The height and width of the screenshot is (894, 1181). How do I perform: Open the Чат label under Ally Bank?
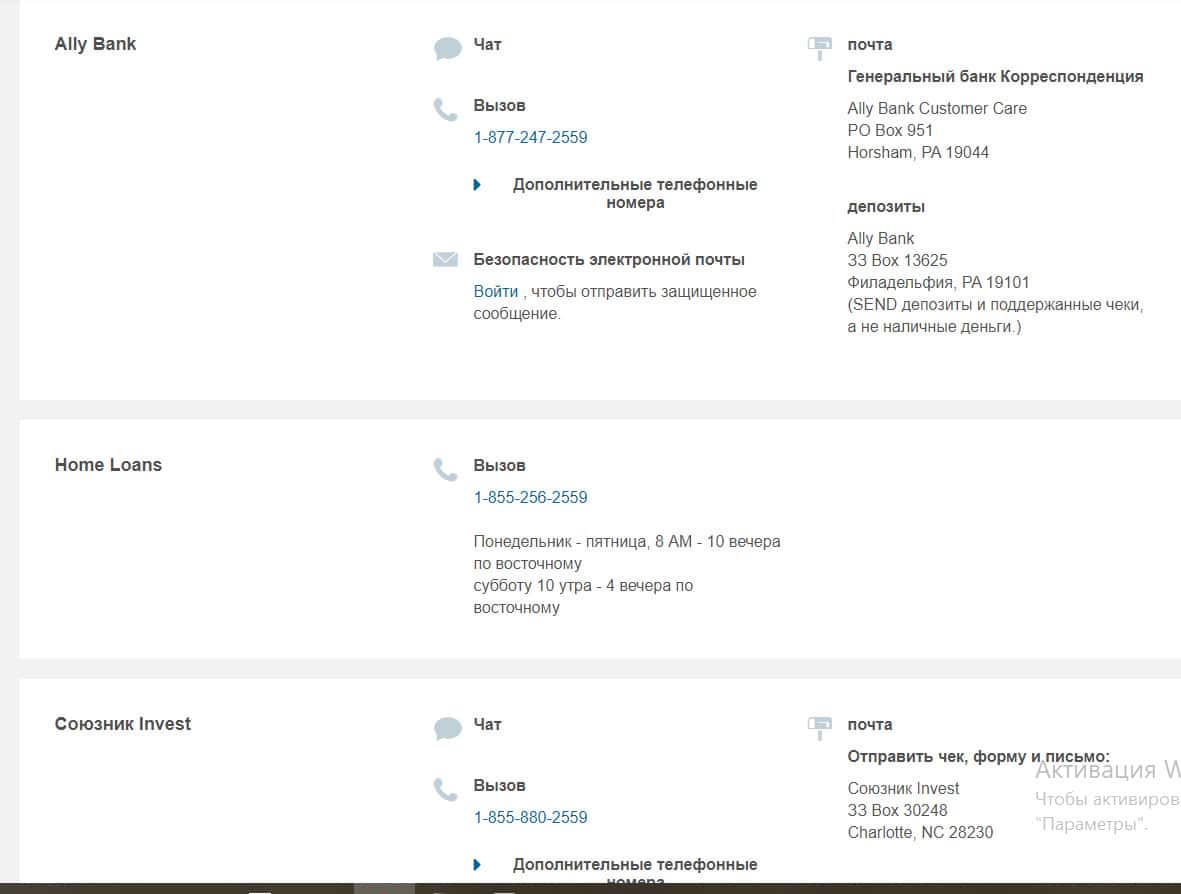coord(487,44)
